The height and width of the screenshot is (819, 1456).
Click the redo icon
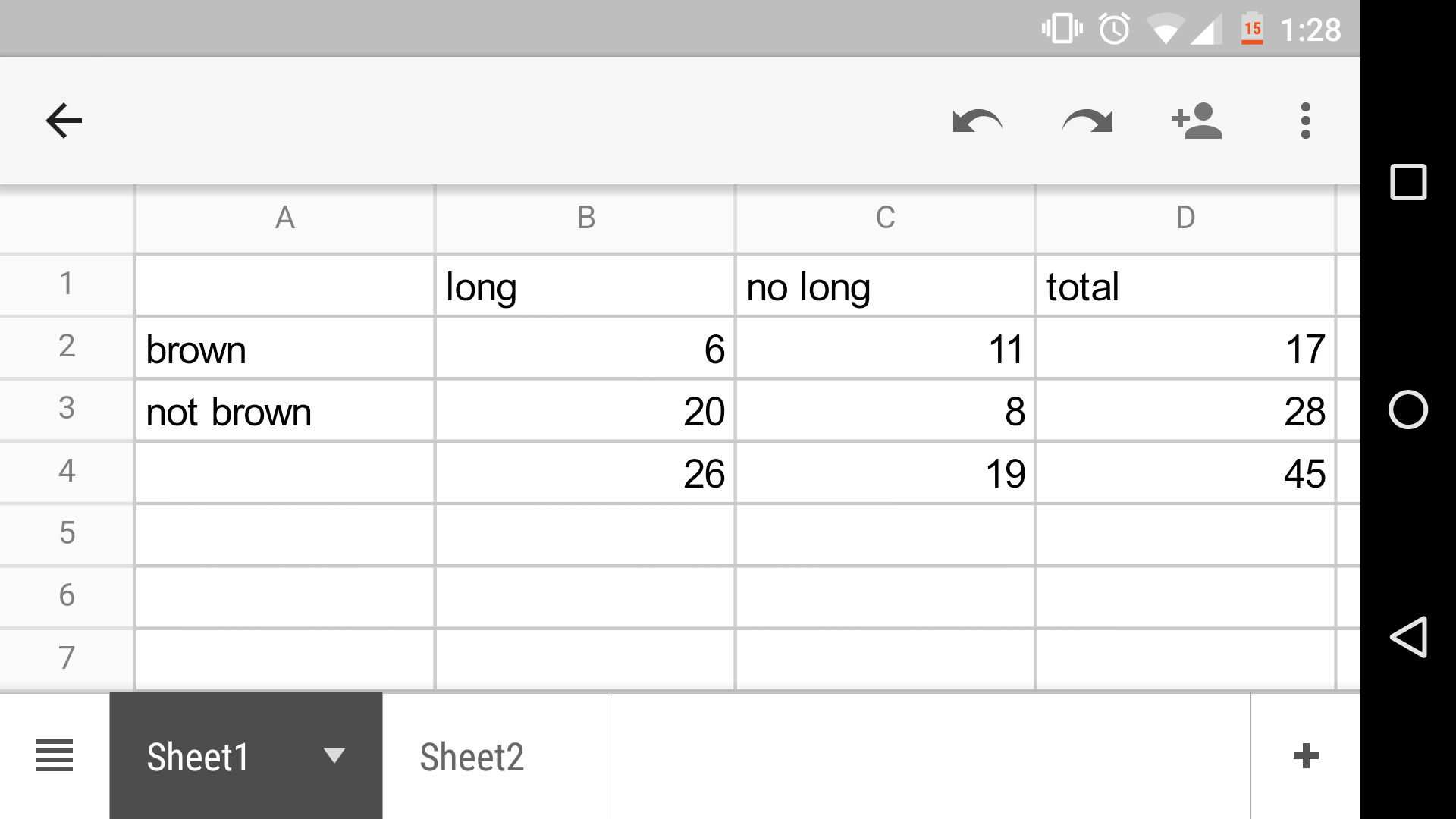click(1087, 121)
